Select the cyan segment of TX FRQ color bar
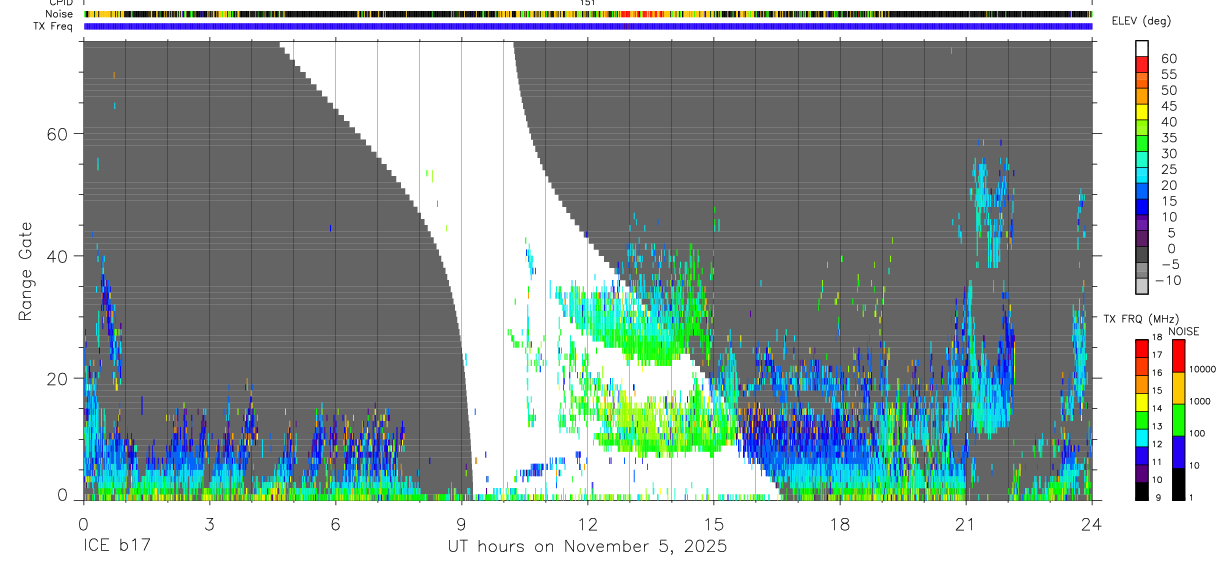This screenshot has width=1228, height=567. [1142, 438]
